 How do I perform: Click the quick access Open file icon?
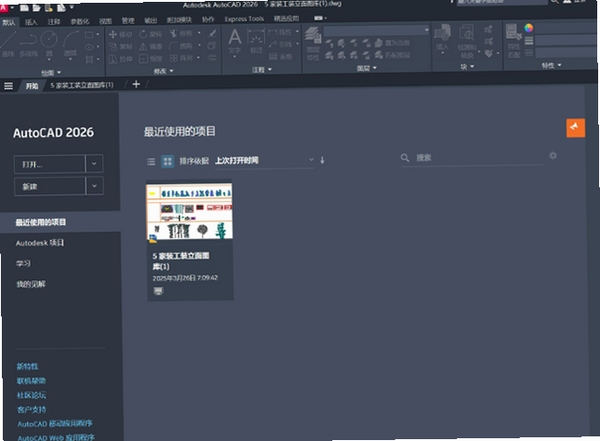(x=36, y=7)
